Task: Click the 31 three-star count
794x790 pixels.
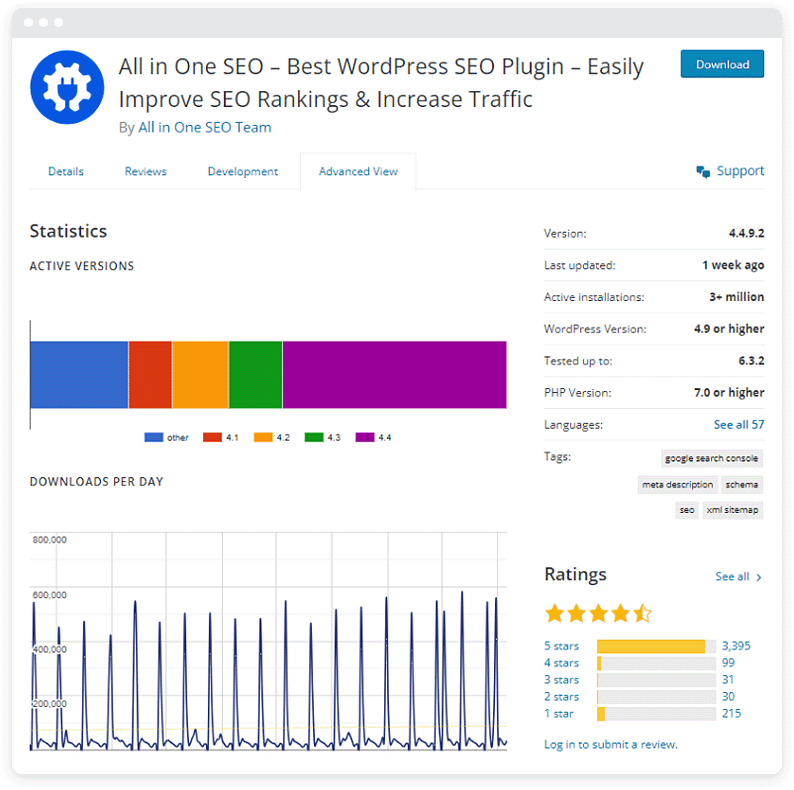Action: pos(728,679)
